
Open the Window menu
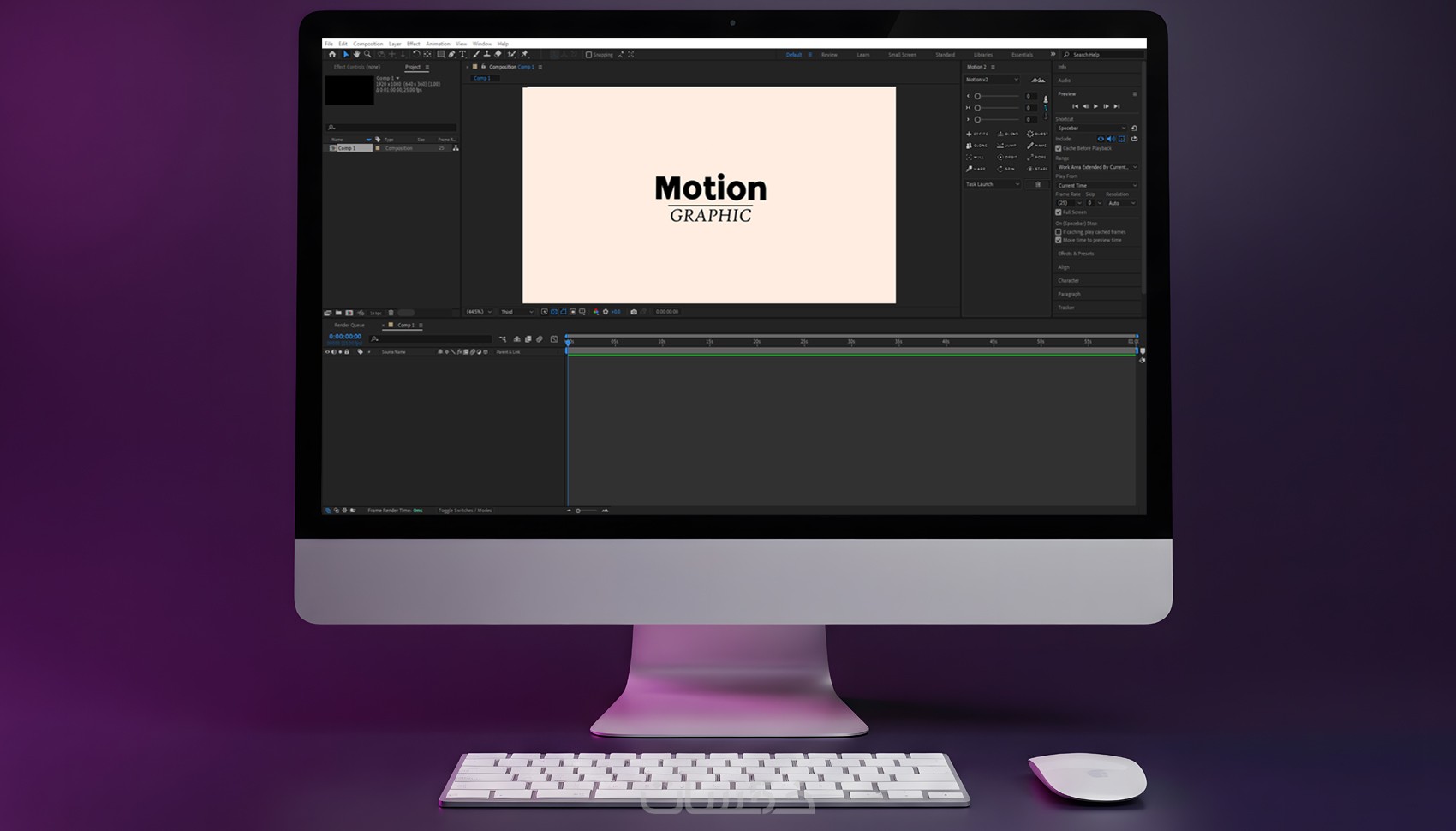[482, 44]
